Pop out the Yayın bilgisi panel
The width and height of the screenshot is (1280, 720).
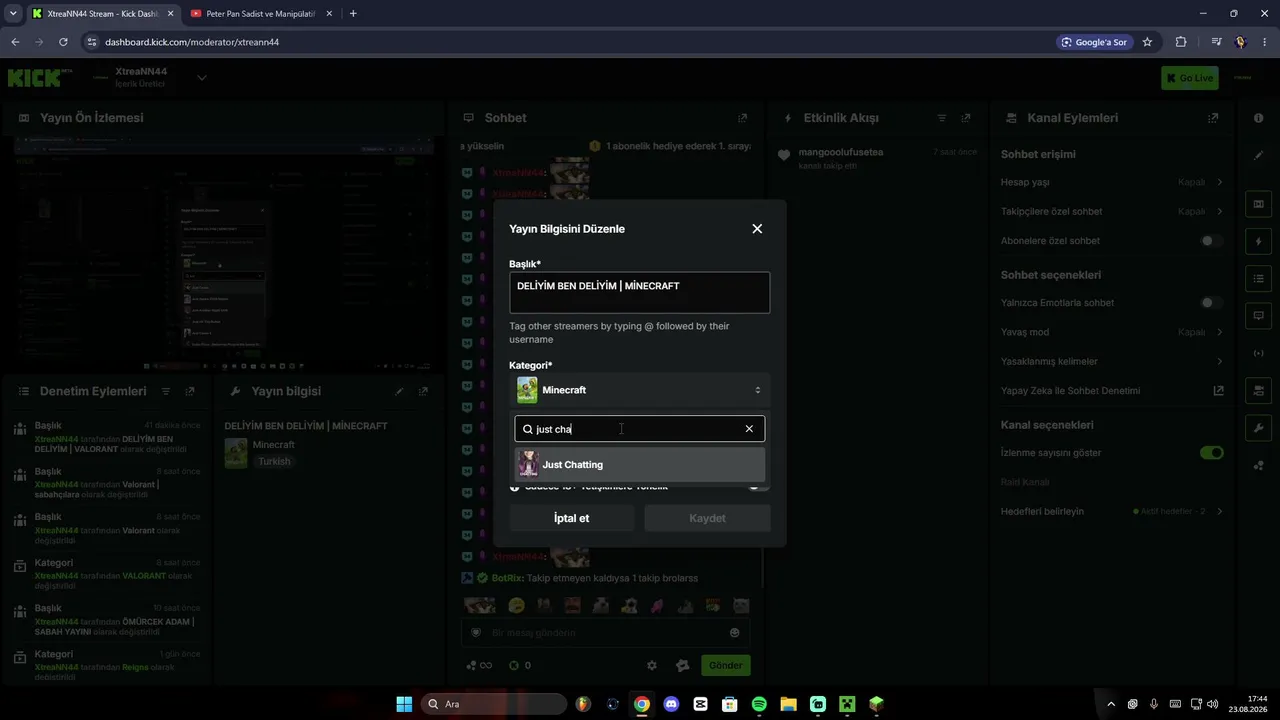pyautogui.click(x=423, y=391)
